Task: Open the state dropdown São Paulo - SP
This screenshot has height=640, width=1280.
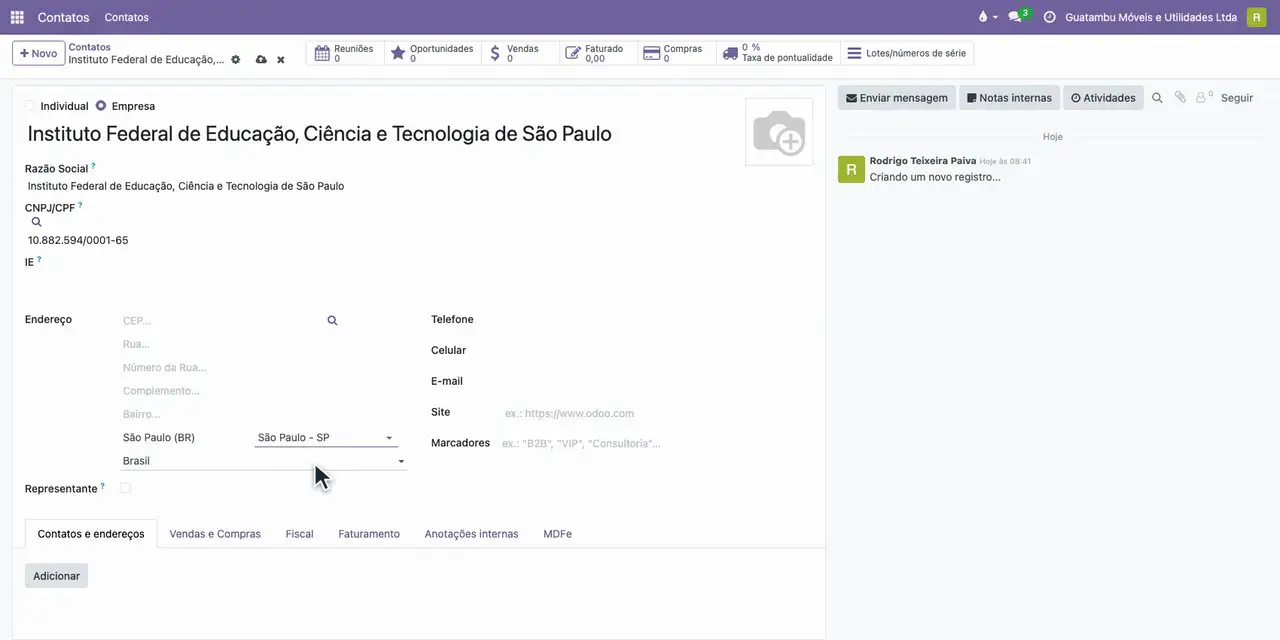Action: point(326,438)
